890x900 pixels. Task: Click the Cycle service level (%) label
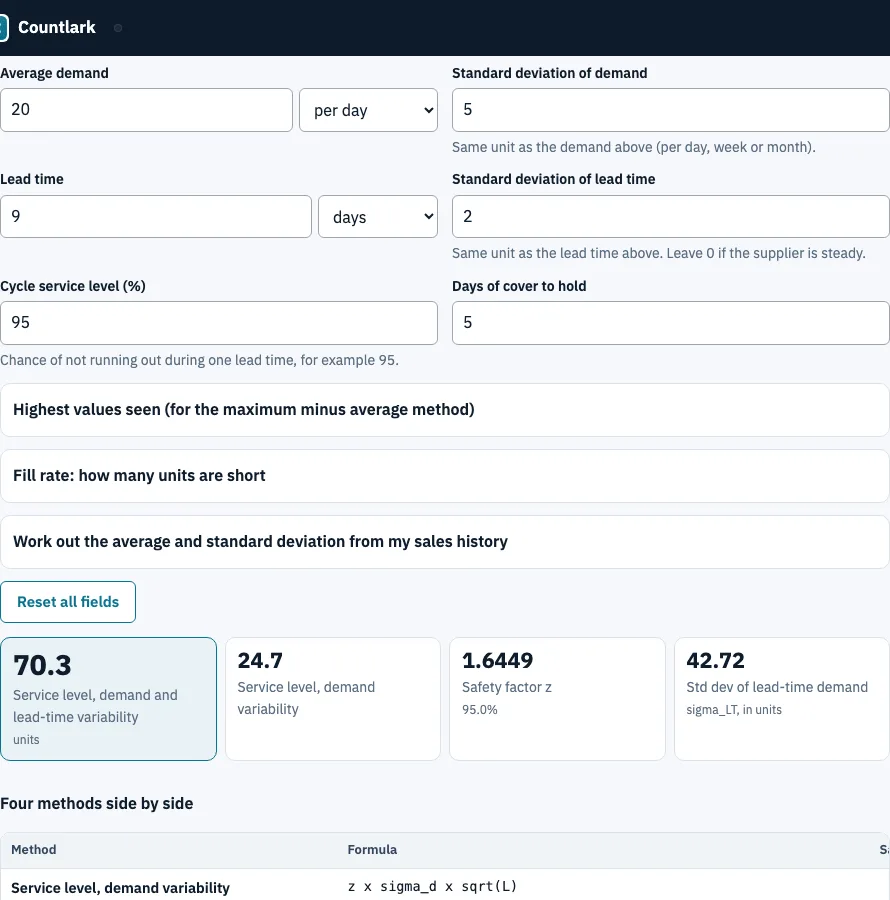73,286
